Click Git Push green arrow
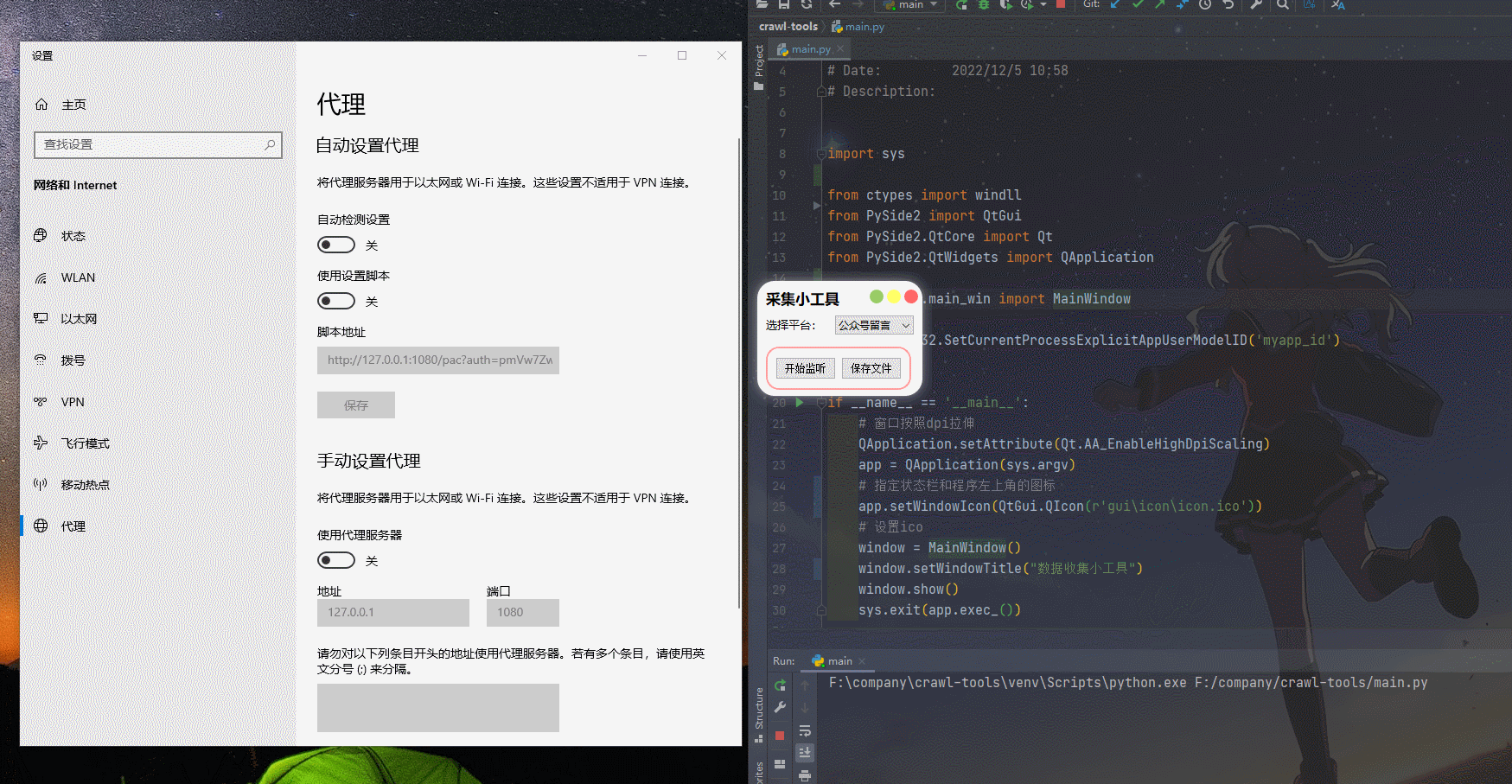This screenshot has height=784, width=1512. point(1160,4)
